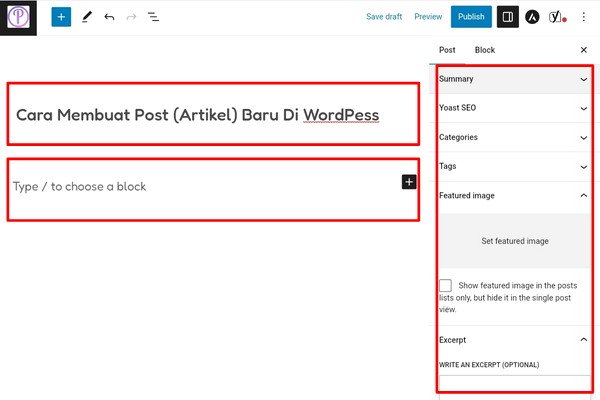Click the misspelled word WordPess in title
The width and height of the screenshot is (600, 400).
(341, 115)
